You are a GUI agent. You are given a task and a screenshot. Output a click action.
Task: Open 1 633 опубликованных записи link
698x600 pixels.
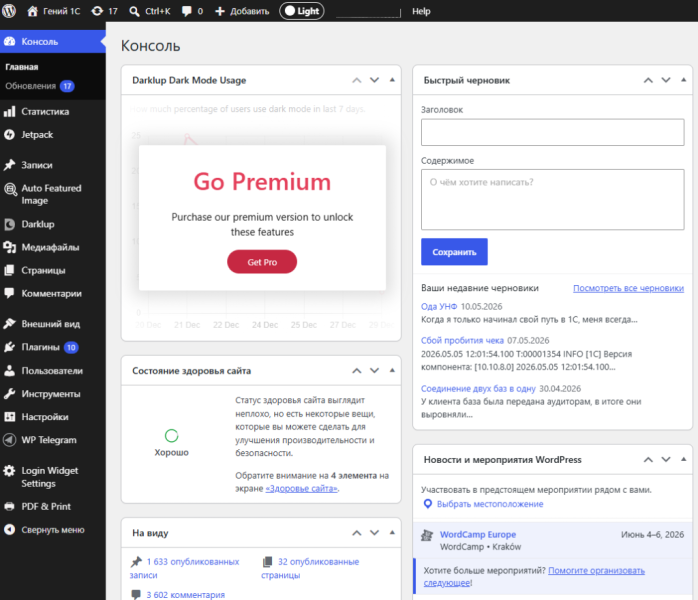pyautogui.click(x=184, y=568)
